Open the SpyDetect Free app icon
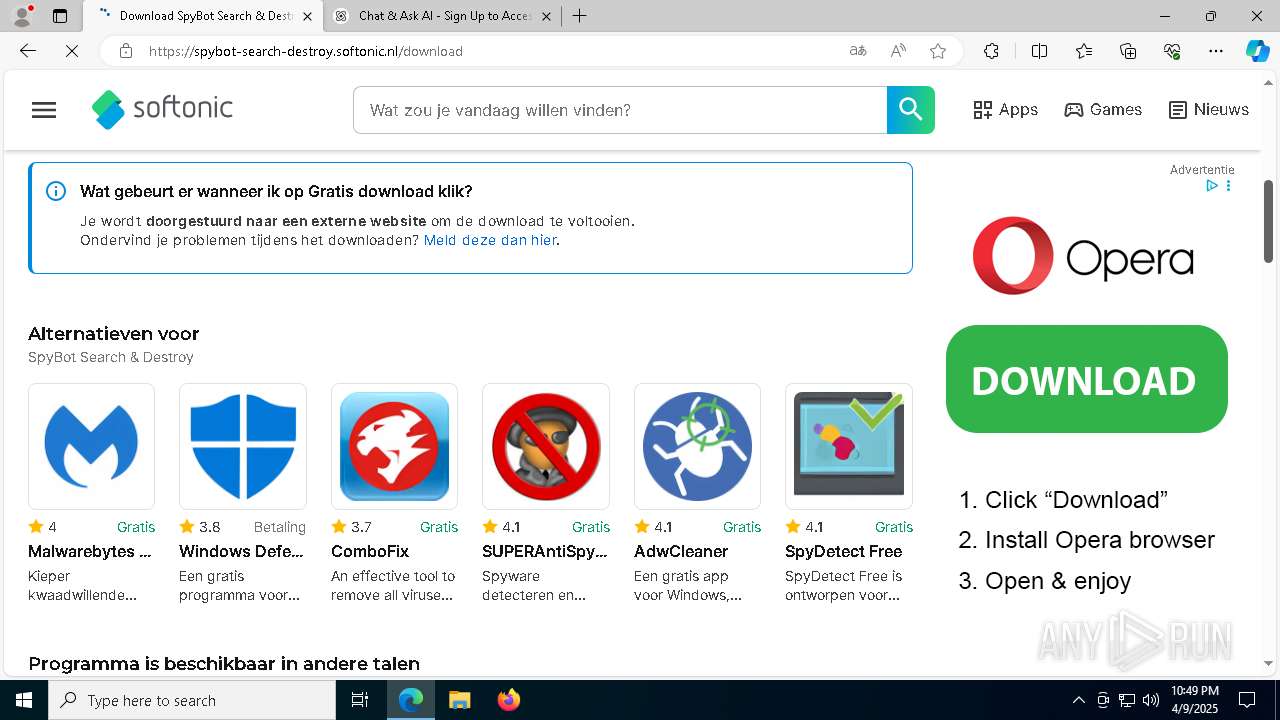Screen dimensions: 1280x720 click(849, 446)
